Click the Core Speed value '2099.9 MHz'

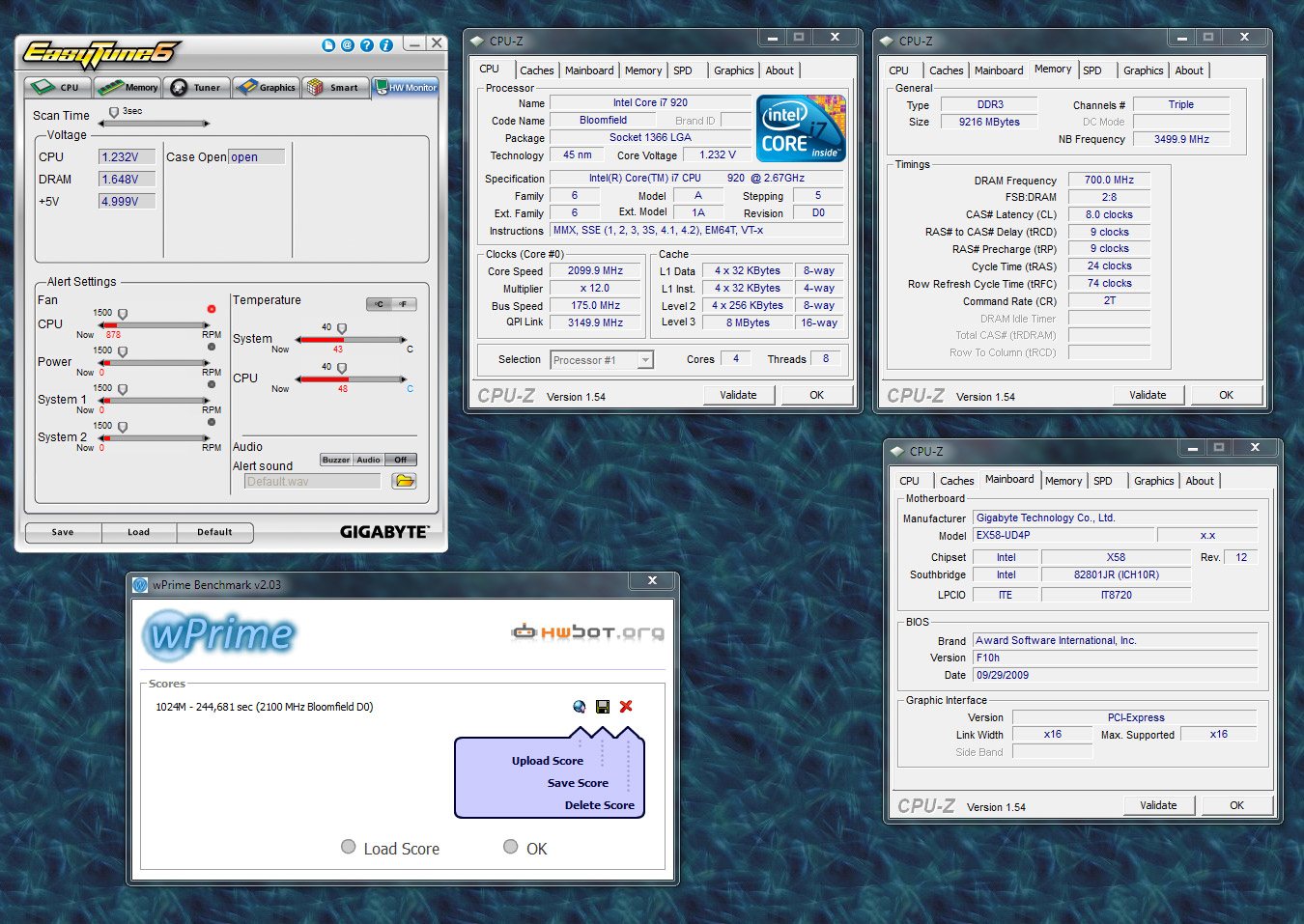tap(595, 270)
